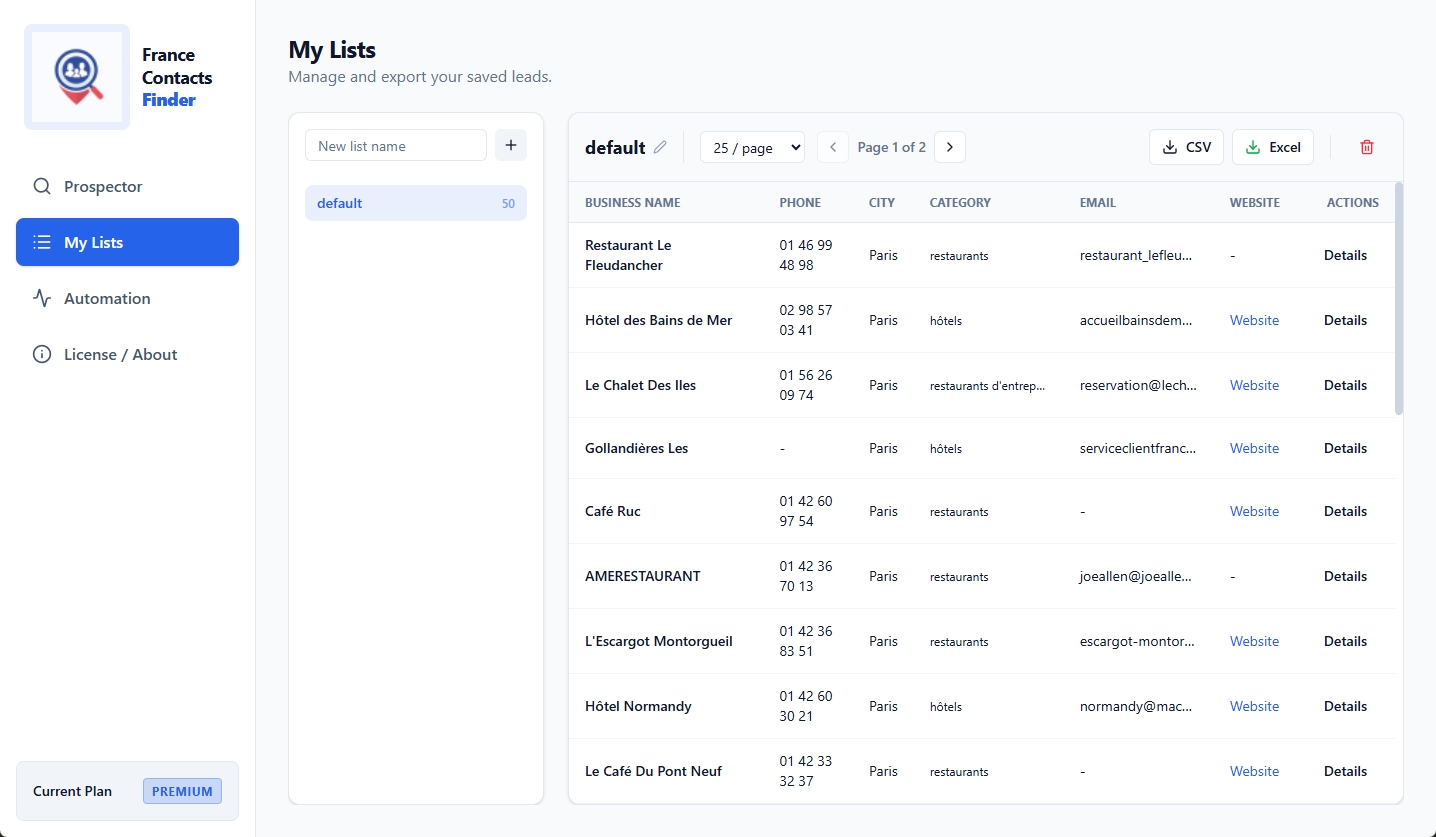Viewport: 1436px width, 837px height.
Task: Navigate to the License / About page
Action: tap(41, 353)
